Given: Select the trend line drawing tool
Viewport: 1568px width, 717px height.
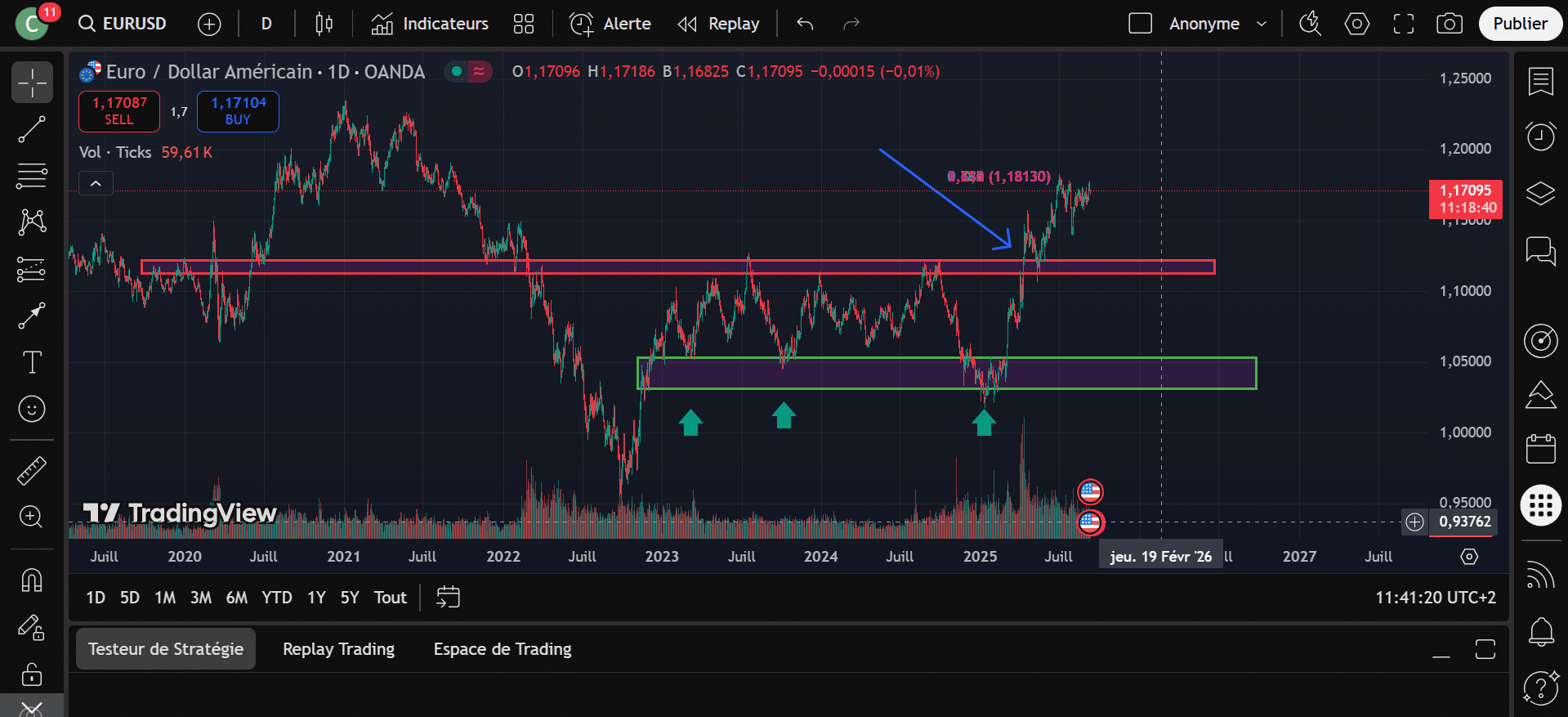Looking at the screenshot, I should 32,129.
